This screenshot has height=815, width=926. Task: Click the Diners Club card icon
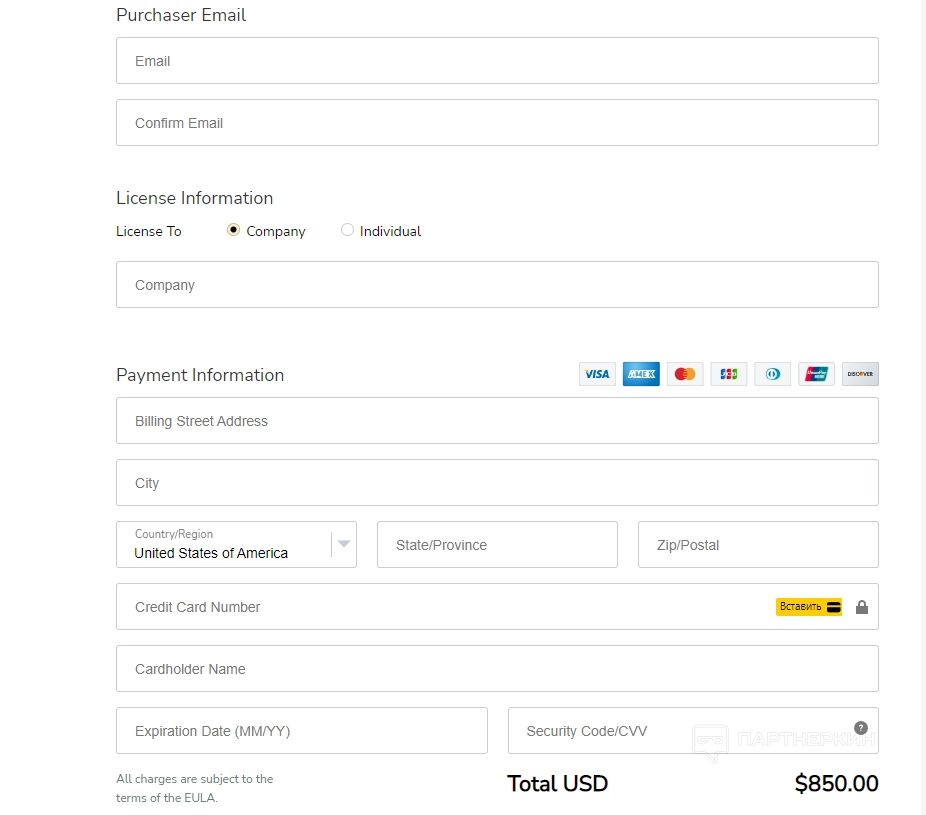tap(773, 374)
